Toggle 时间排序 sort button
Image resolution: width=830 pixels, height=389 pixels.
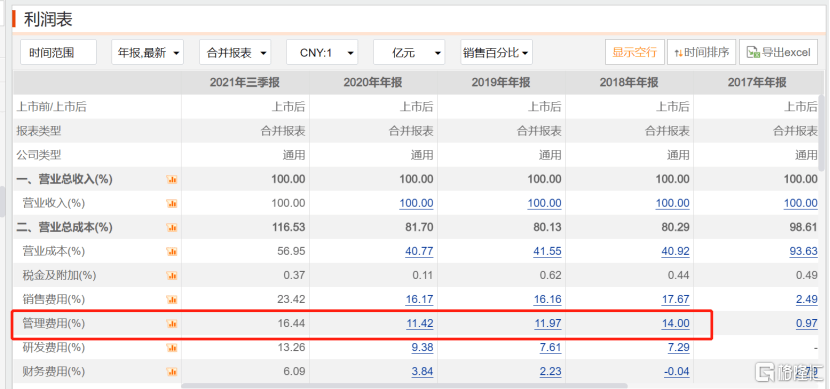pos(701,52)
